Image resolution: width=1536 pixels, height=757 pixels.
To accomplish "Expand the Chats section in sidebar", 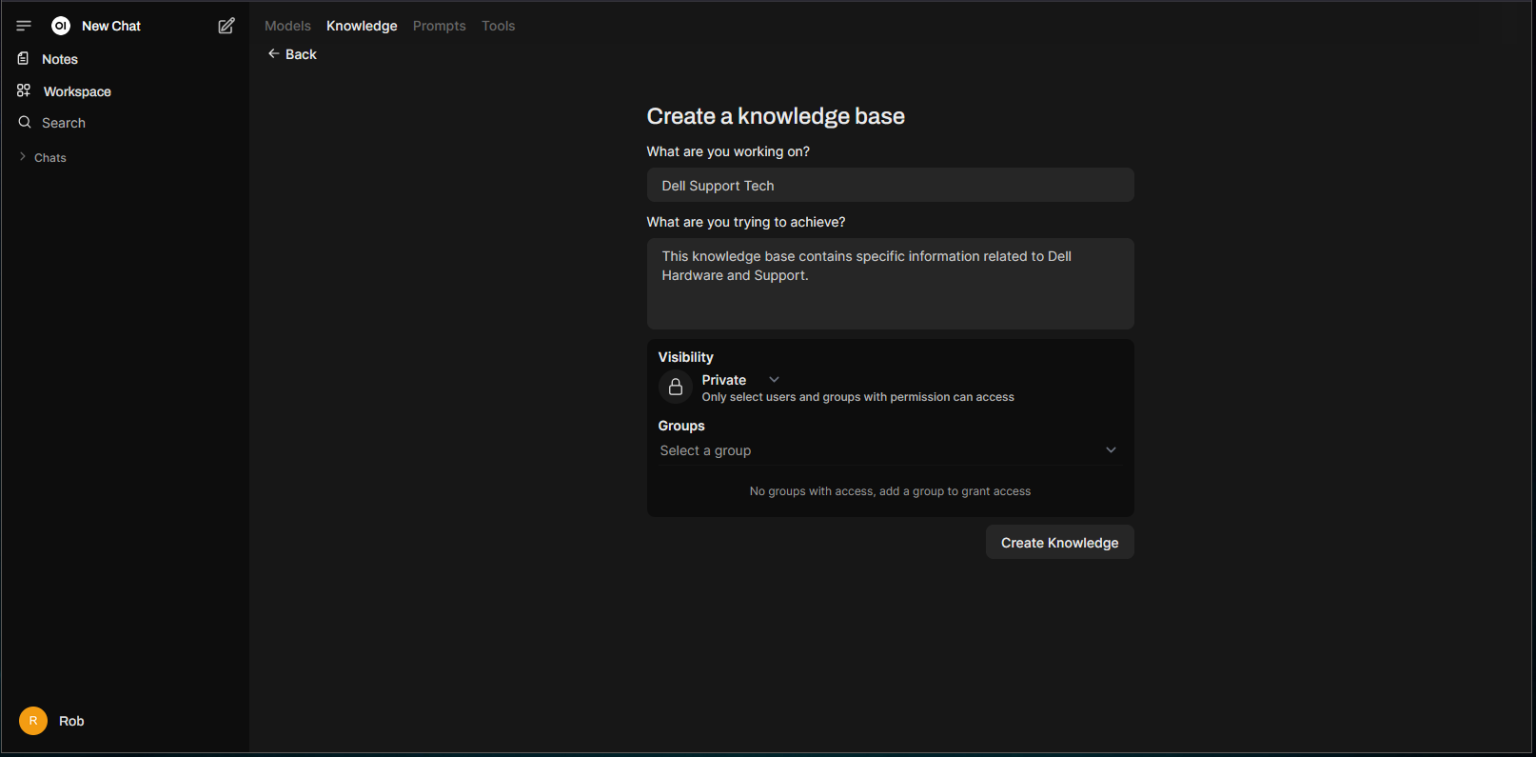I will (x=49, y=158).
